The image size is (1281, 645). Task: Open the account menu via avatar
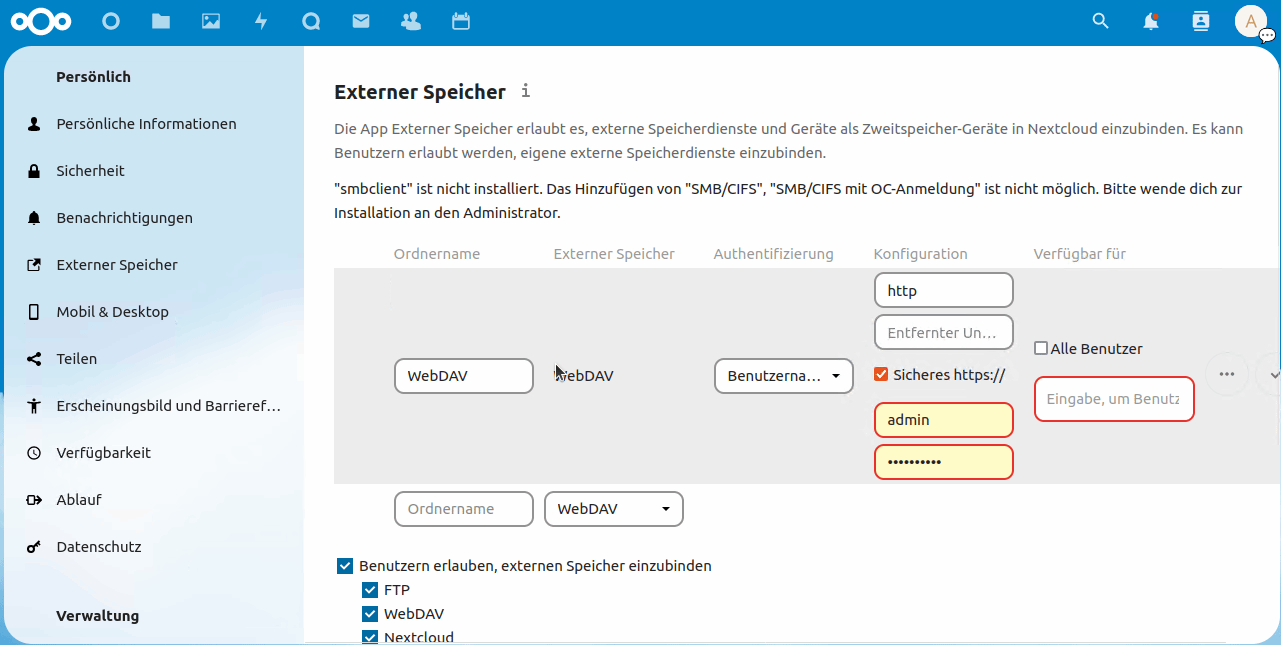pyautogui.click(x=1251, y=21)
